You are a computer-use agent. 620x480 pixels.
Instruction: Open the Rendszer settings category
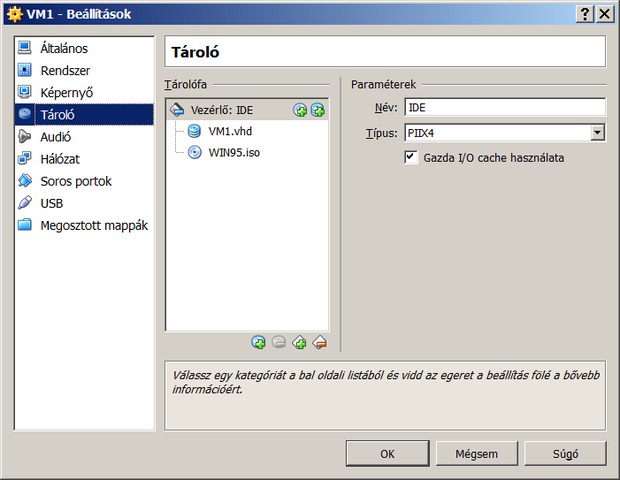[84, 70]
